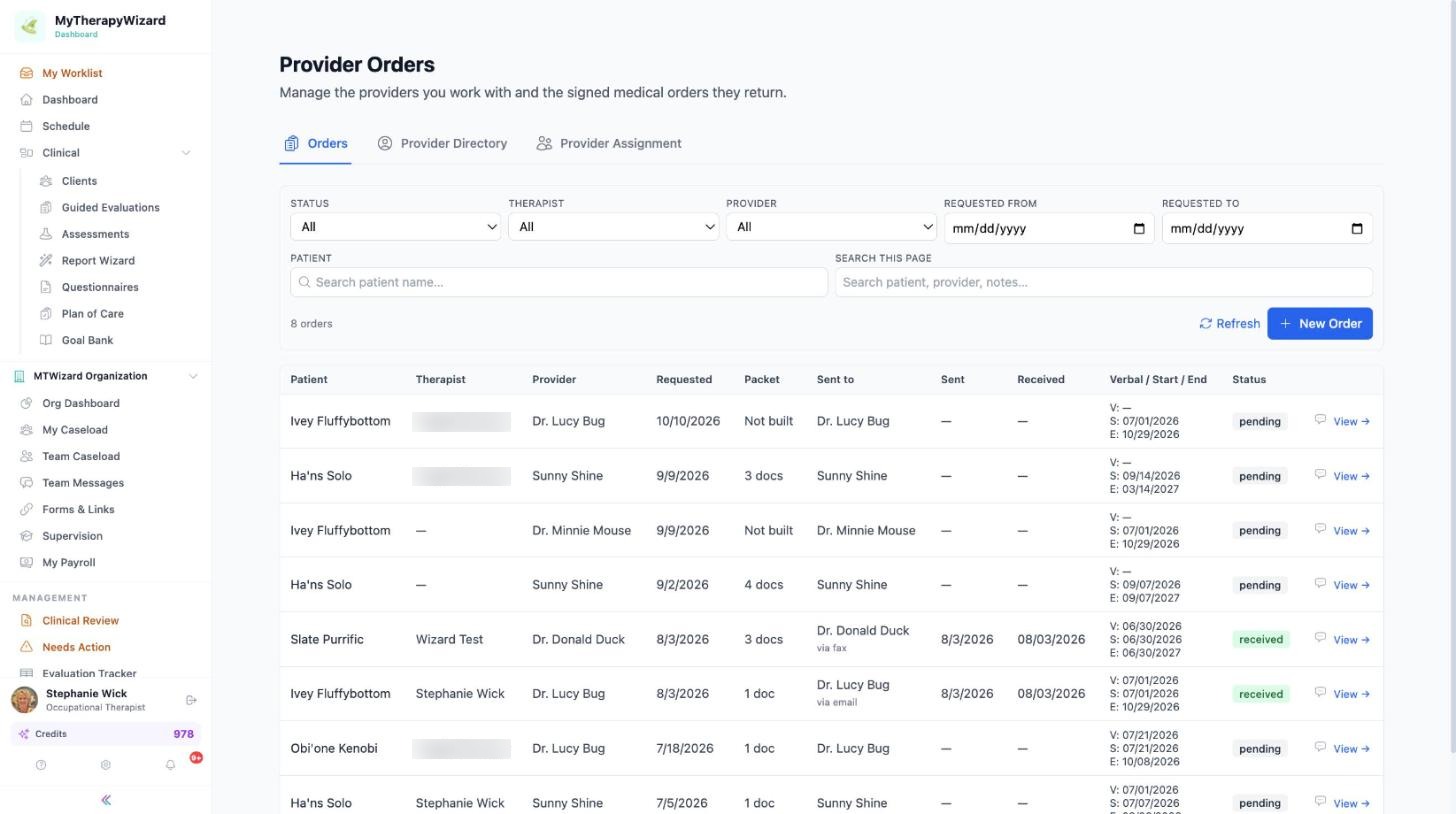The width and height of the screenshot is (1456, 814).
Task: Open Schedule in the sidebar
Action: coord(66,126)
